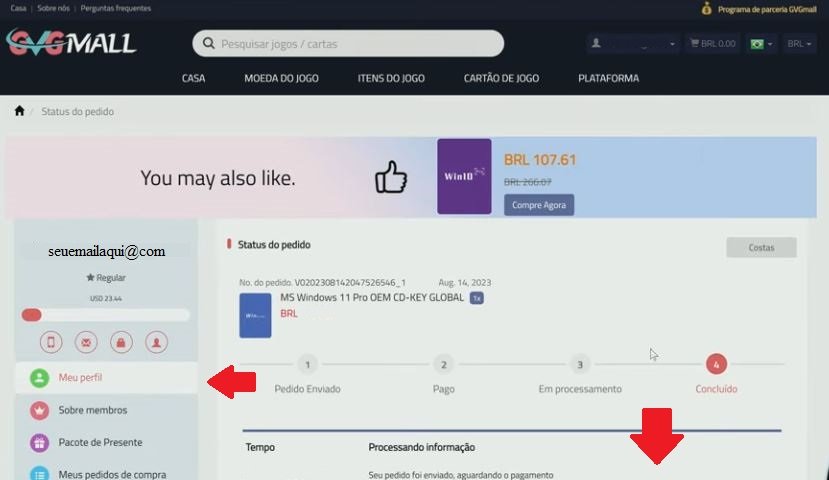Viewport: 829px width, 480px height.
Task: Click the Tempo column header
Action: click(x=260, y=447)
